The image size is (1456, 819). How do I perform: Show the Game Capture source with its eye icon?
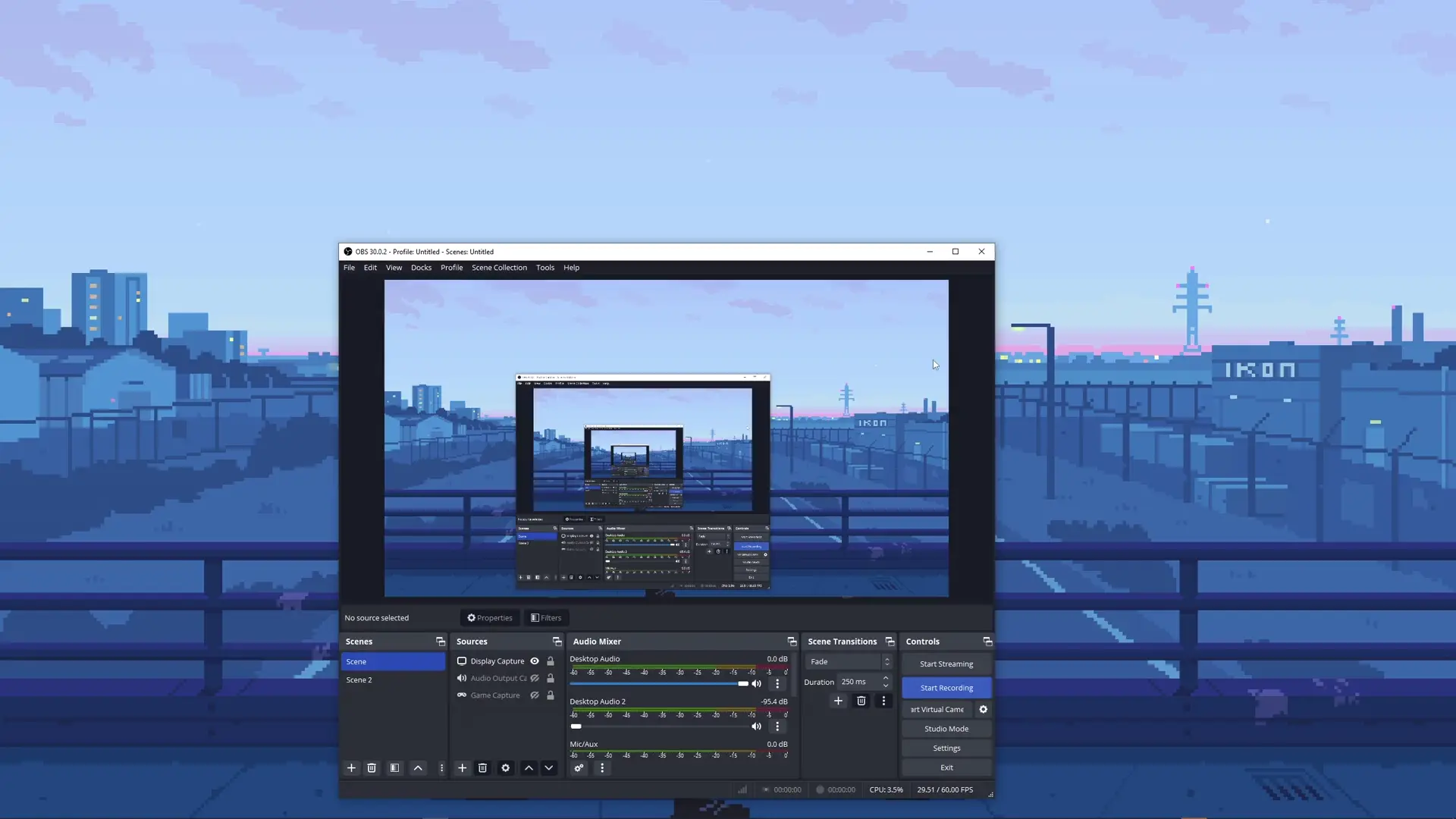point(535,695)
